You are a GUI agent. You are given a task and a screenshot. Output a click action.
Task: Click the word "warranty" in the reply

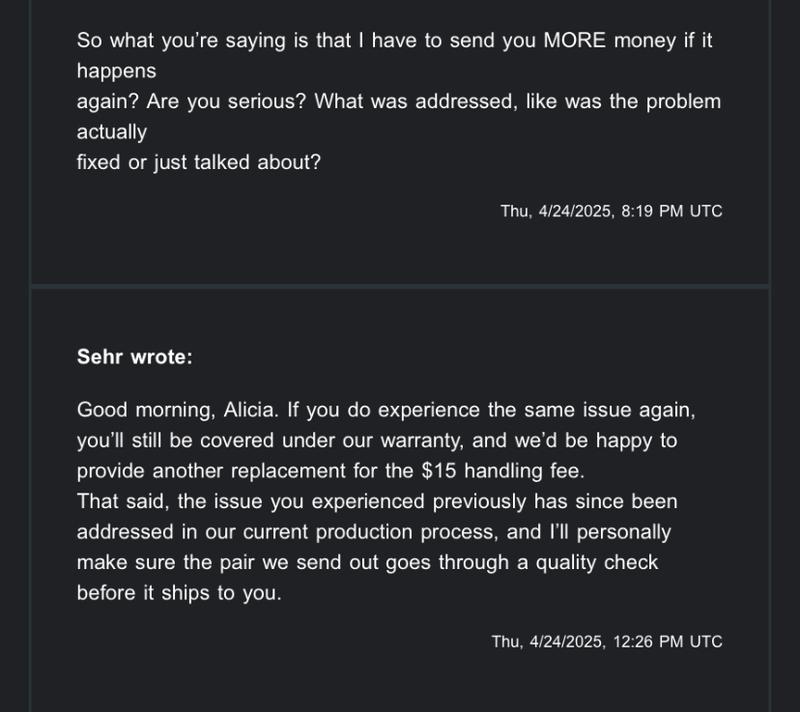[x=466, y=441]
